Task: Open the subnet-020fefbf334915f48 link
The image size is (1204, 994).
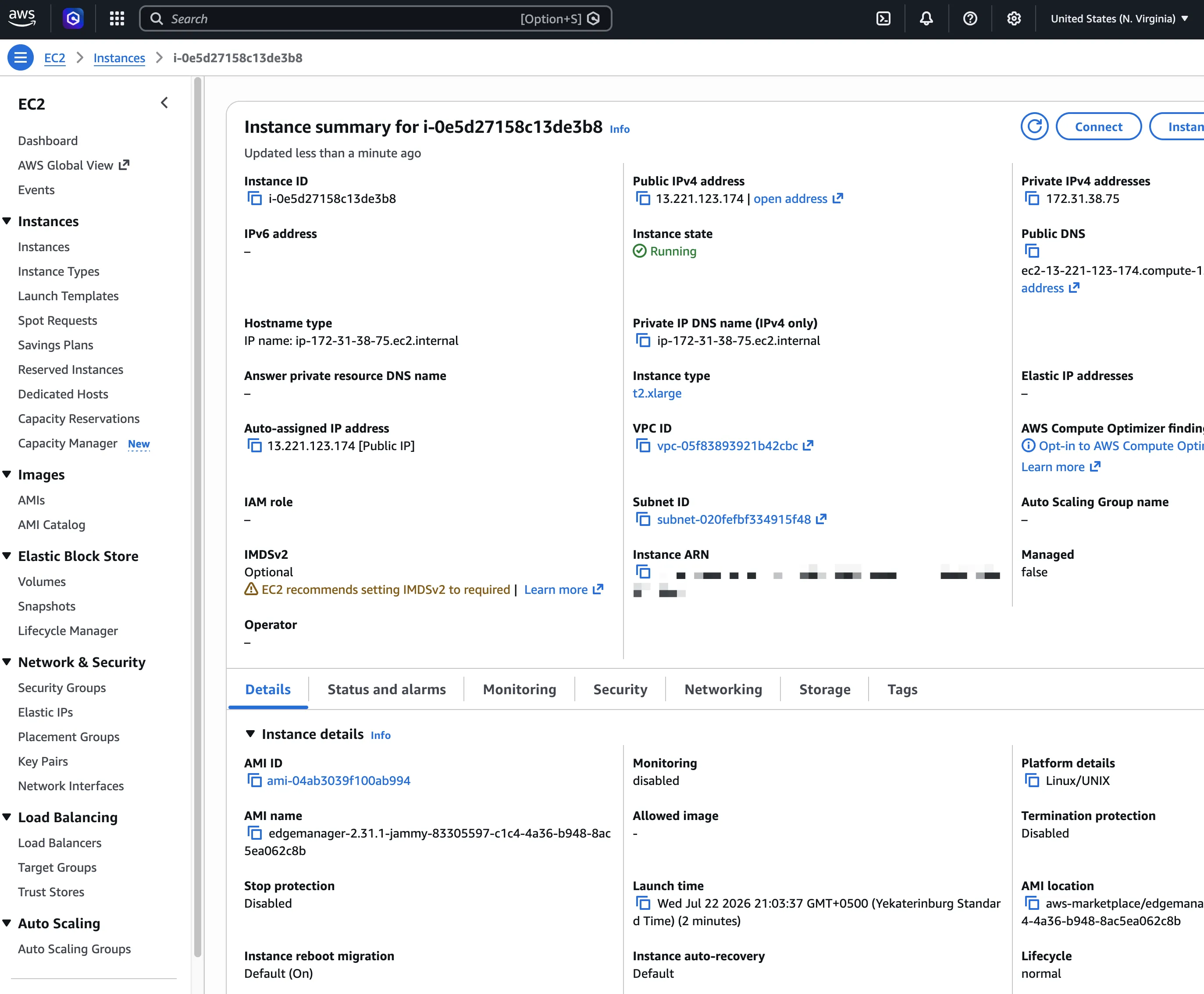Action: click(741, 519)
